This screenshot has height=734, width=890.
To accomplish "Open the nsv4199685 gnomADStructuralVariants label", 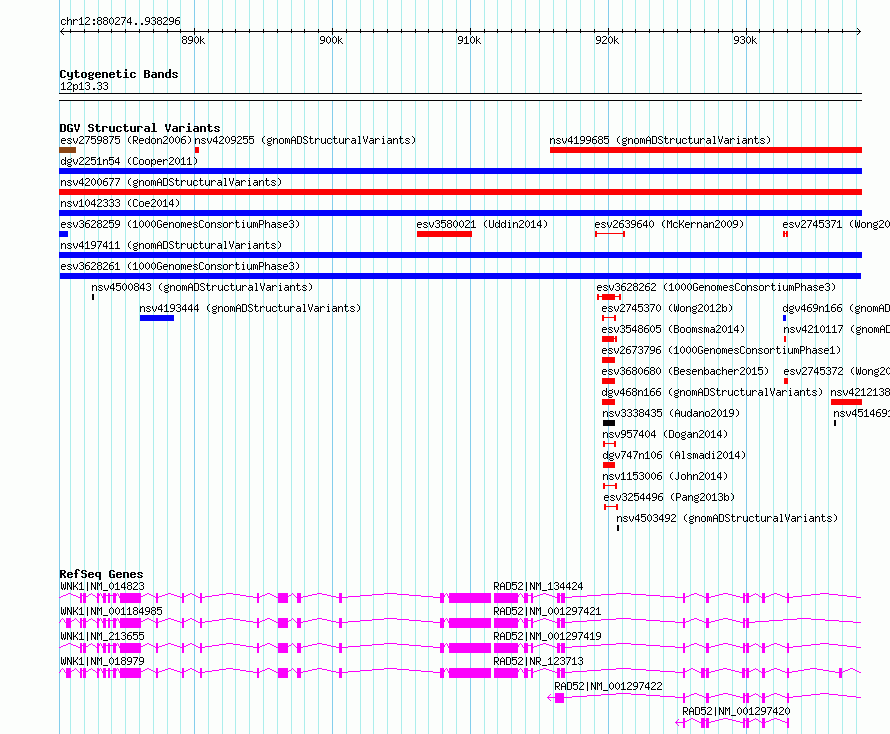I will pos(660,140).
